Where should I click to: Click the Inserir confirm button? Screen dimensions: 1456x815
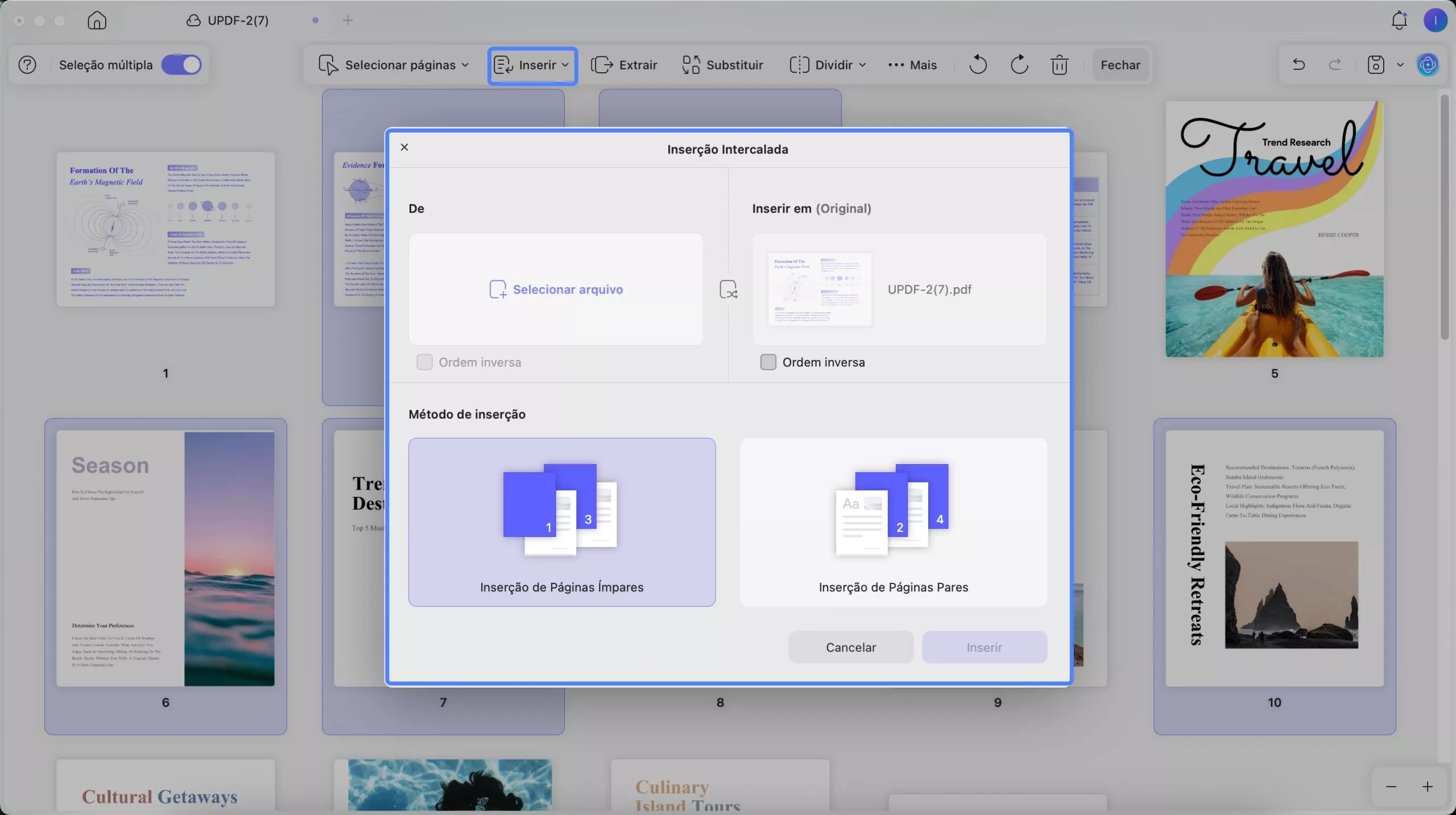coord(985,647)
